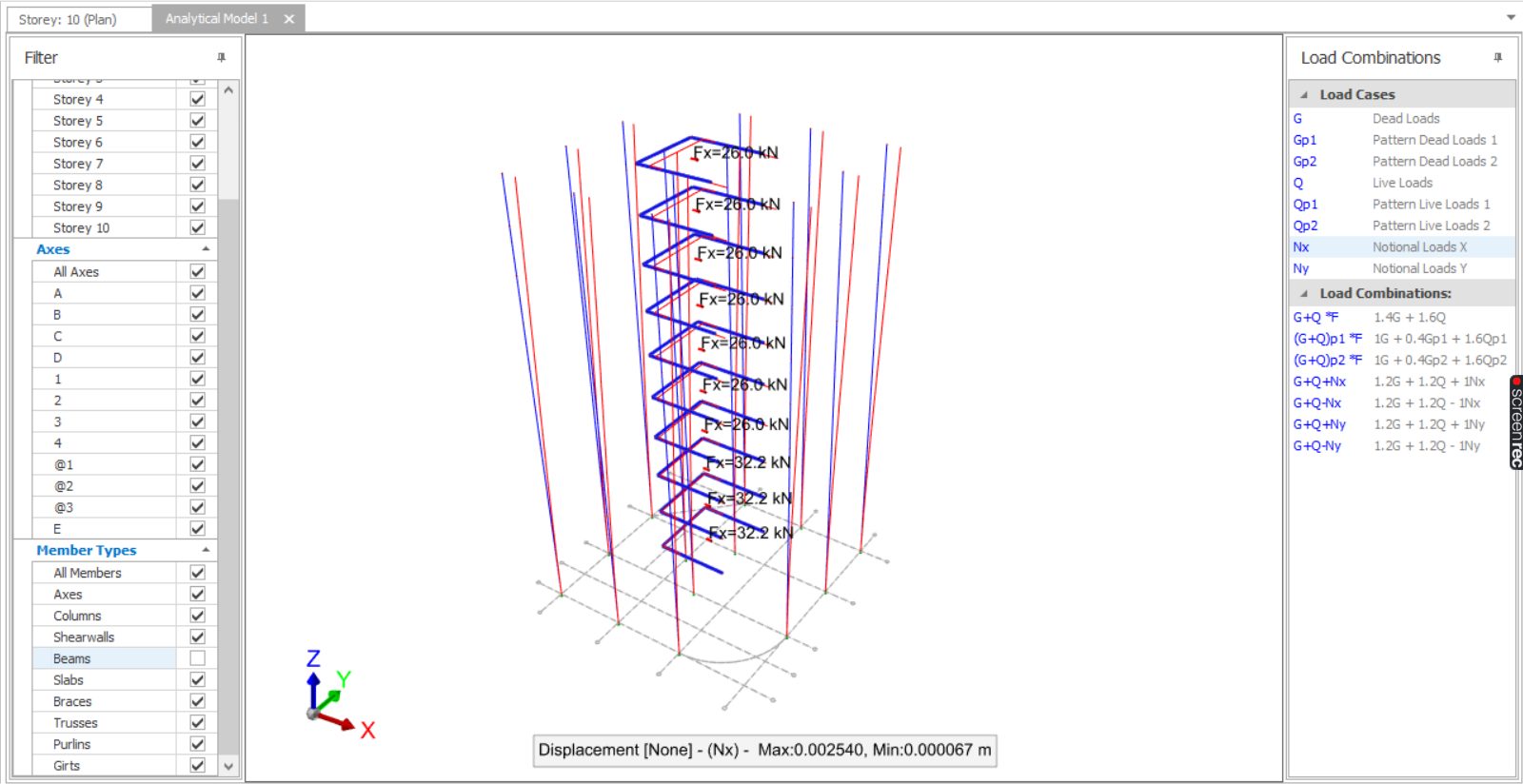Click the screenrec recorder side tab
The height and width of the screenshot is (784, 1523).
[1515, 421]
